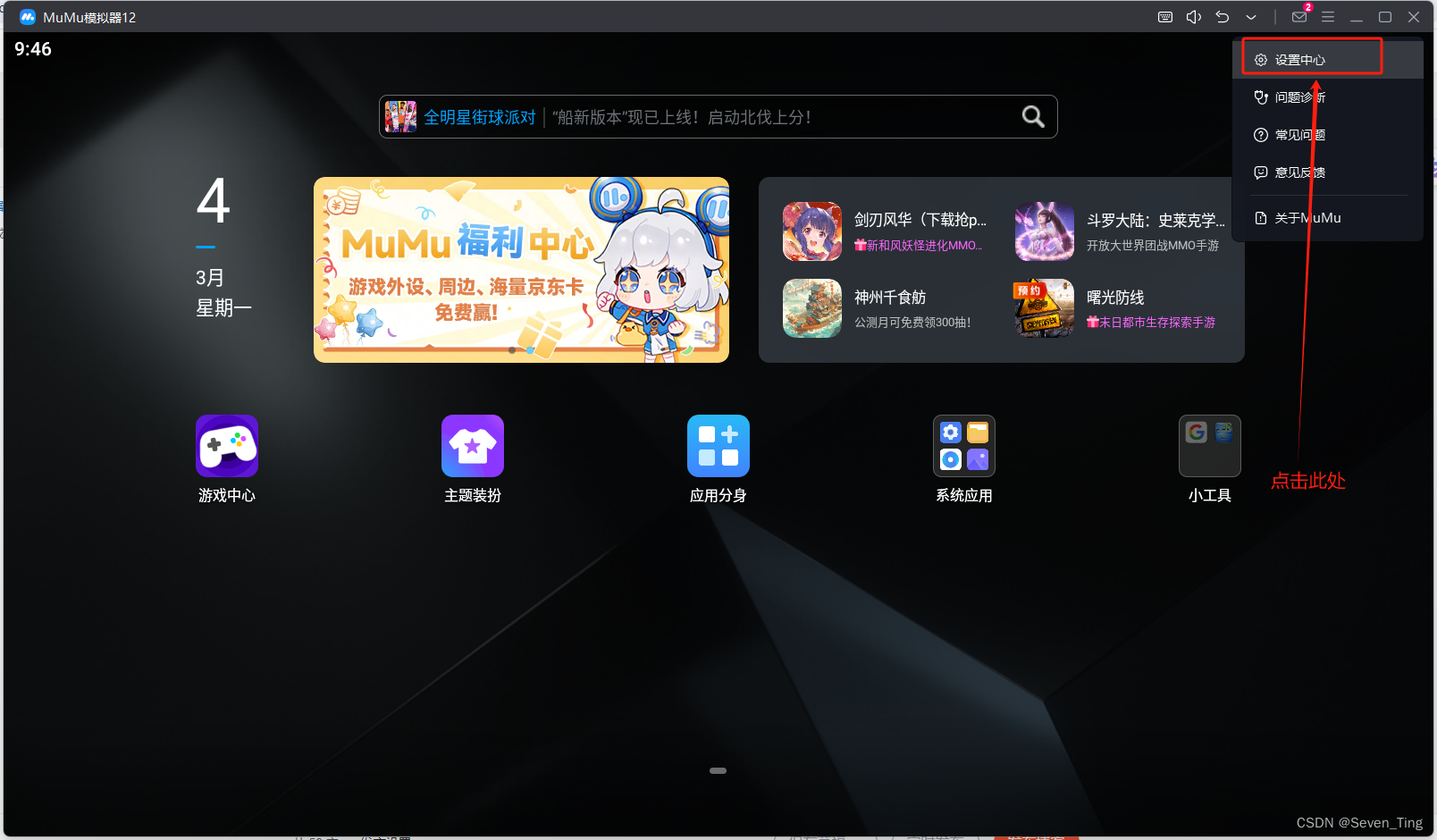Open the 游戏中心 app icon
Viewport: 1437px width, 840px height.
pos(227,446)
